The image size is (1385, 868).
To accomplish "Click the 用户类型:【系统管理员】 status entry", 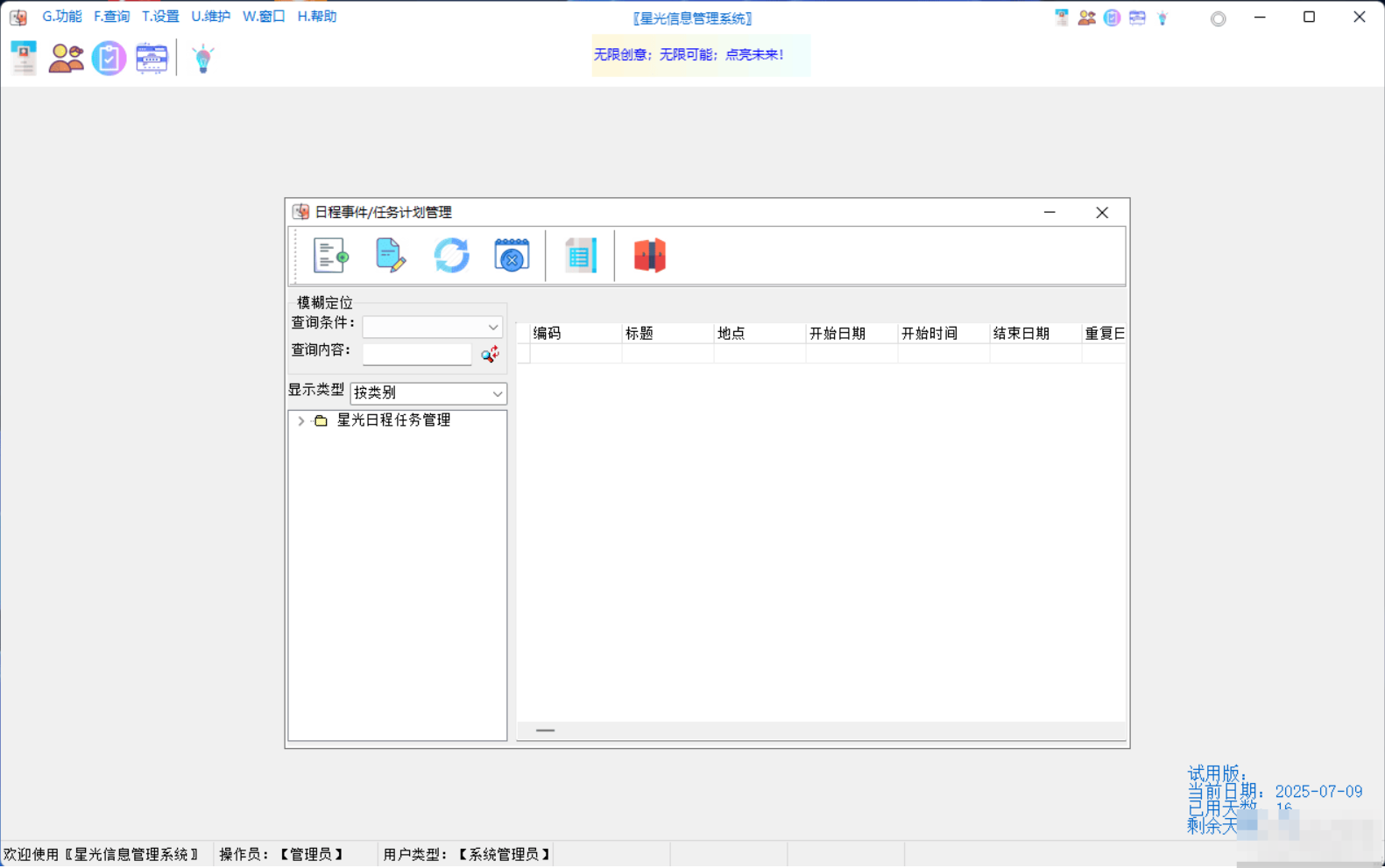I will click(467, 855).
